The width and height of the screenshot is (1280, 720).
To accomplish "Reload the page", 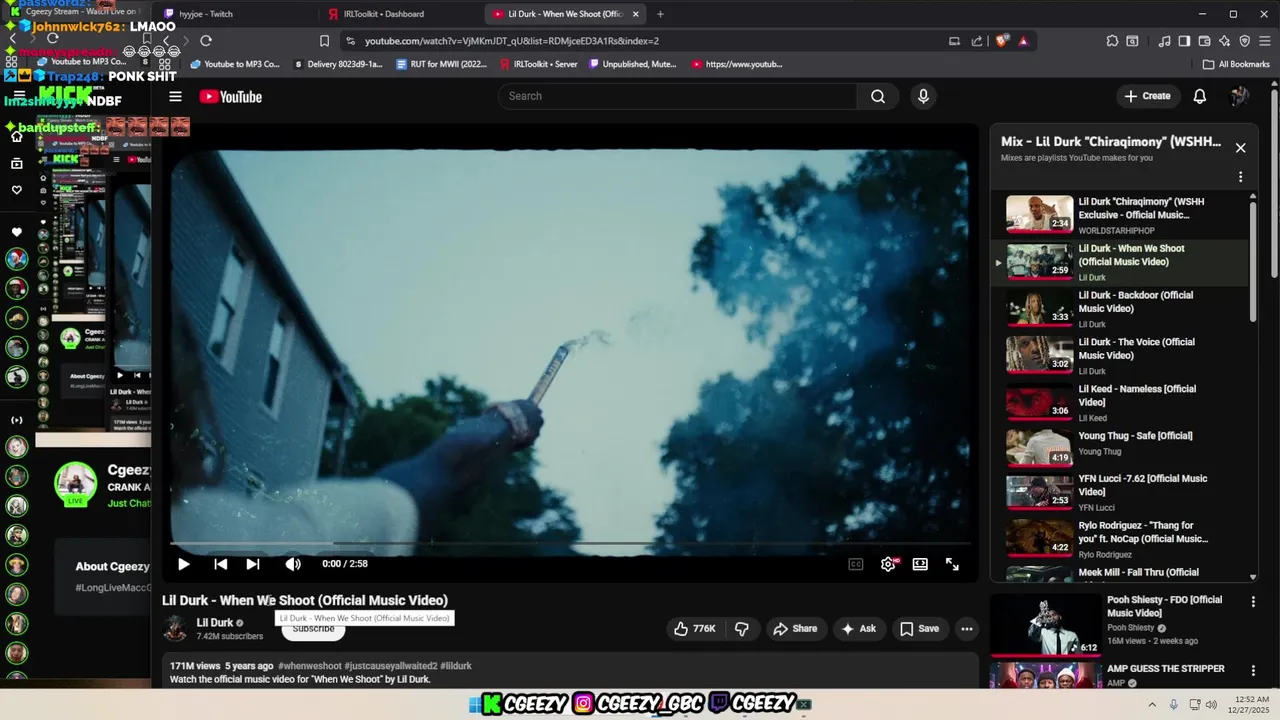I will (206, 41).
